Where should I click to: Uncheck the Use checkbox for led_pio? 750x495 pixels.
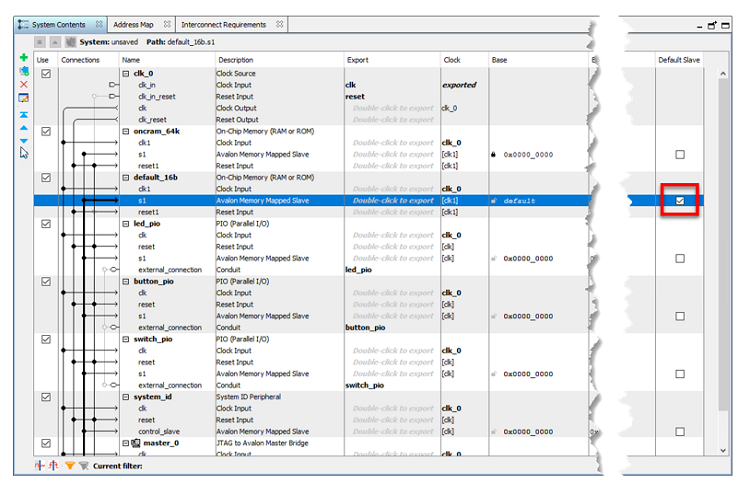46,224
